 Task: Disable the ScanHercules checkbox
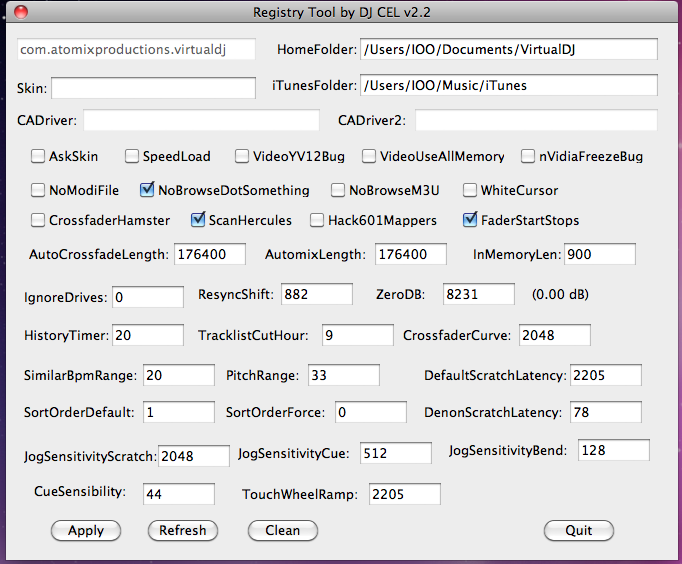pyautogui.click(x=198, y=220)
